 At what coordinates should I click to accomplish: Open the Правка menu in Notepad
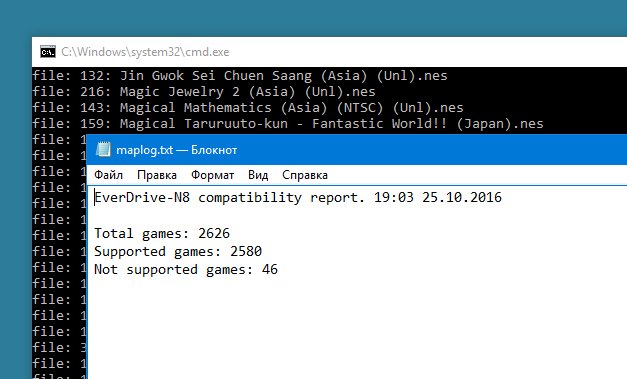pyautogui.click(x=157, y=175)
